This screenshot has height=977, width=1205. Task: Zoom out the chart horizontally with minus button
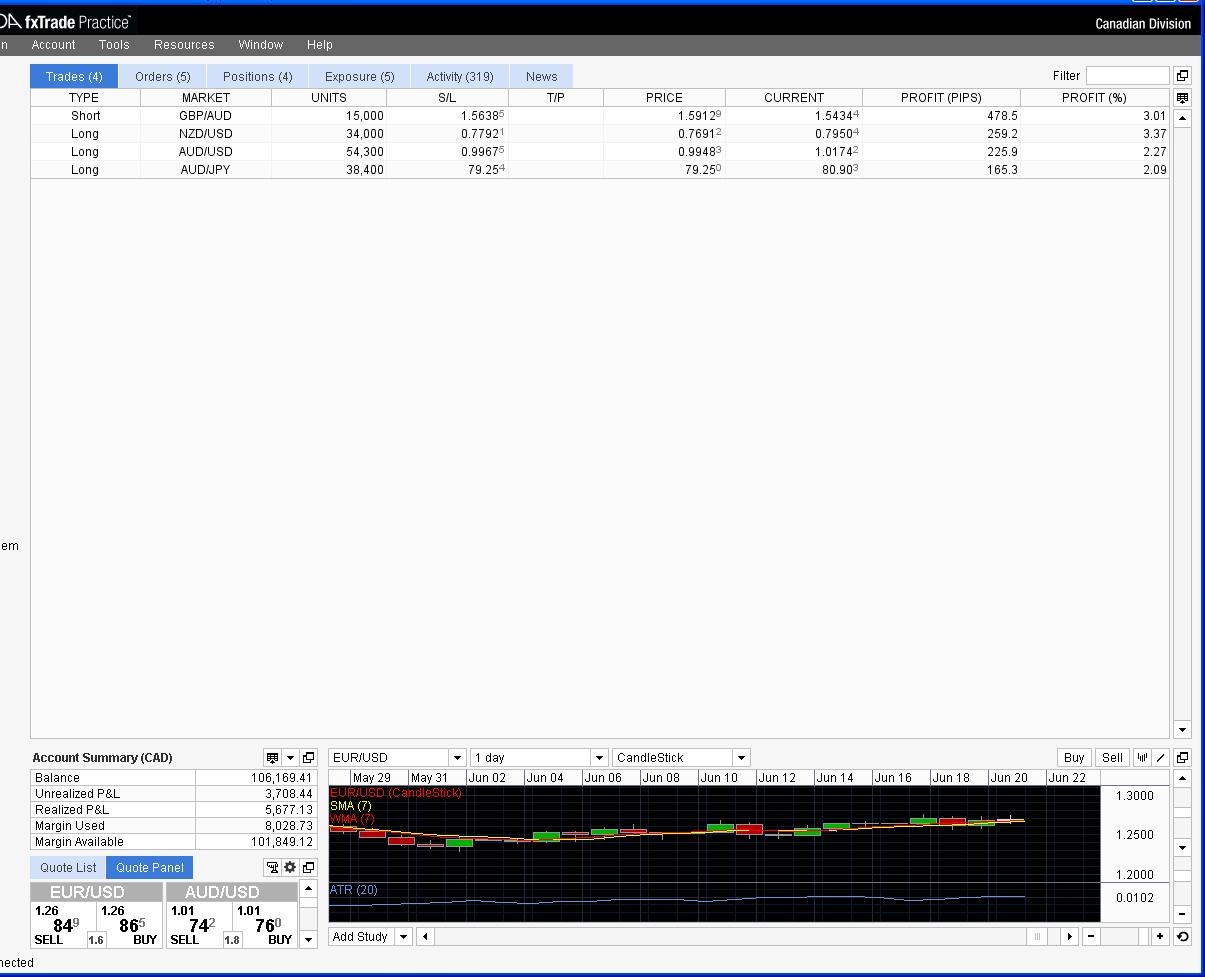(1091, 937)
